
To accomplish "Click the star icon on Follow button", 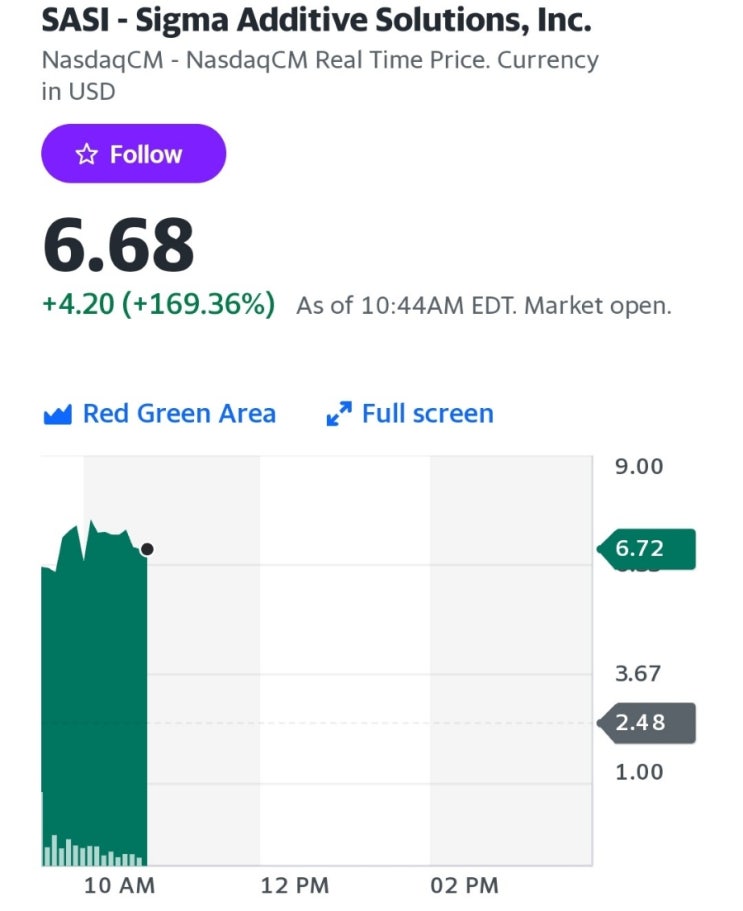I will (87, 154).
